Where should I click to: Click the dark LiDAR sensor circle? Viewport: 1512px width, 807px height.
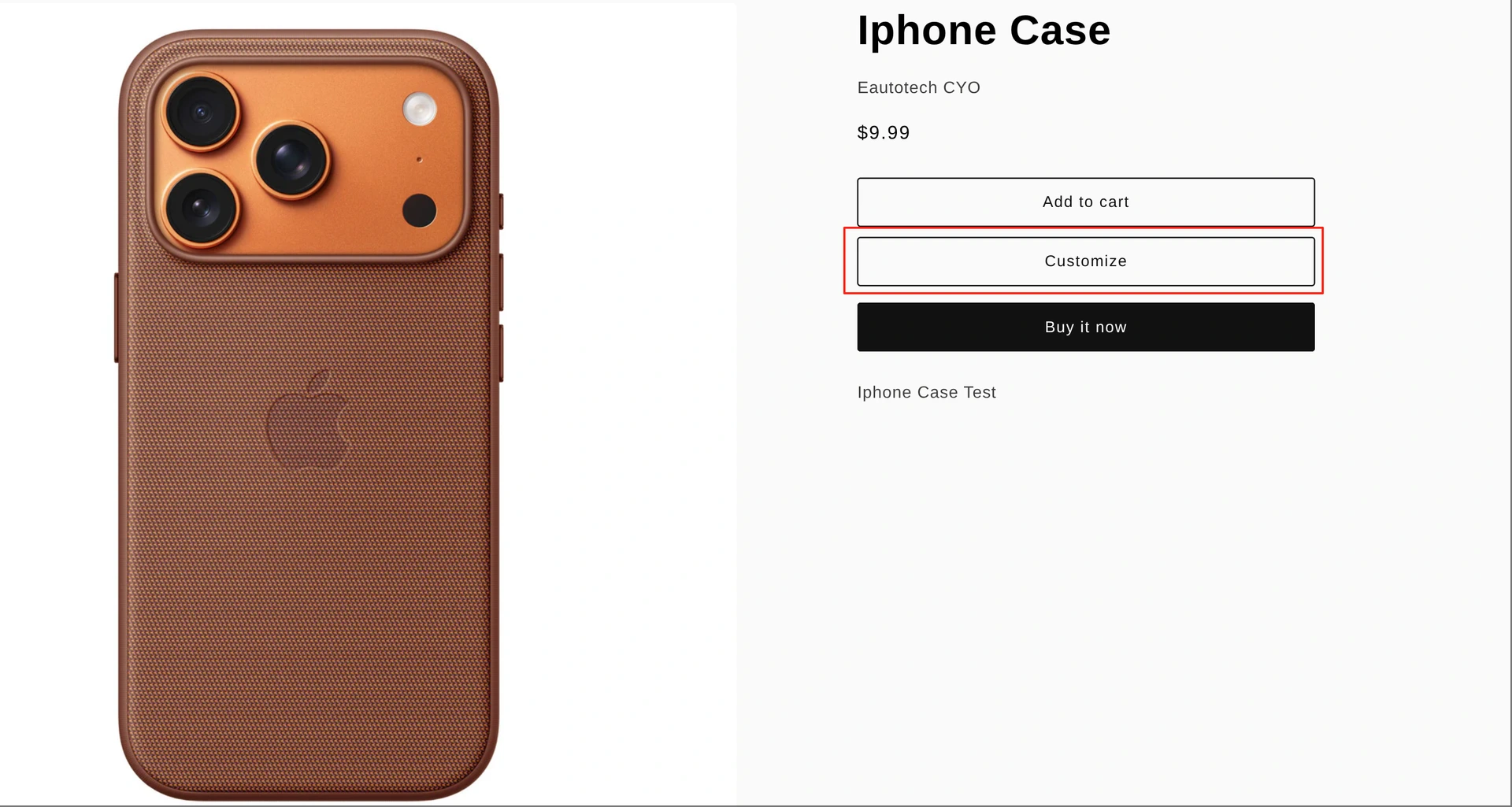(419, 210)
